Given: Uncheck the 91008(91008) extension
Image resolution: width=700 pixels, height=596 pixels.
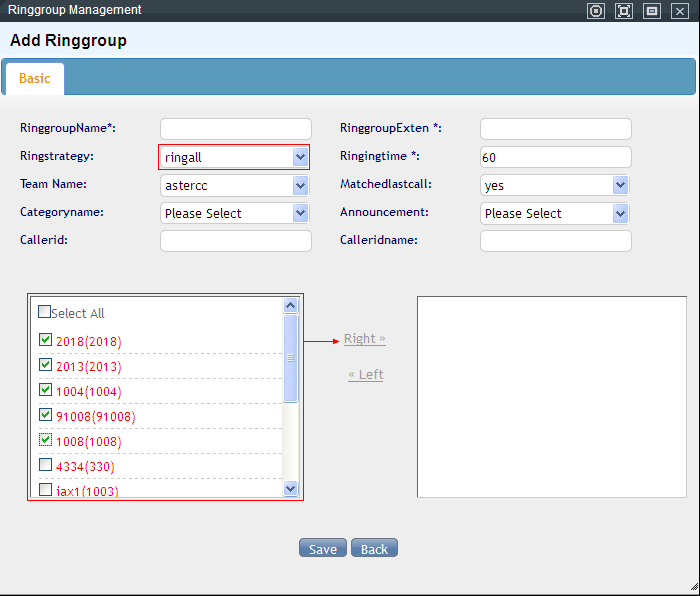Looking at the screenshot, I should 45,415.
